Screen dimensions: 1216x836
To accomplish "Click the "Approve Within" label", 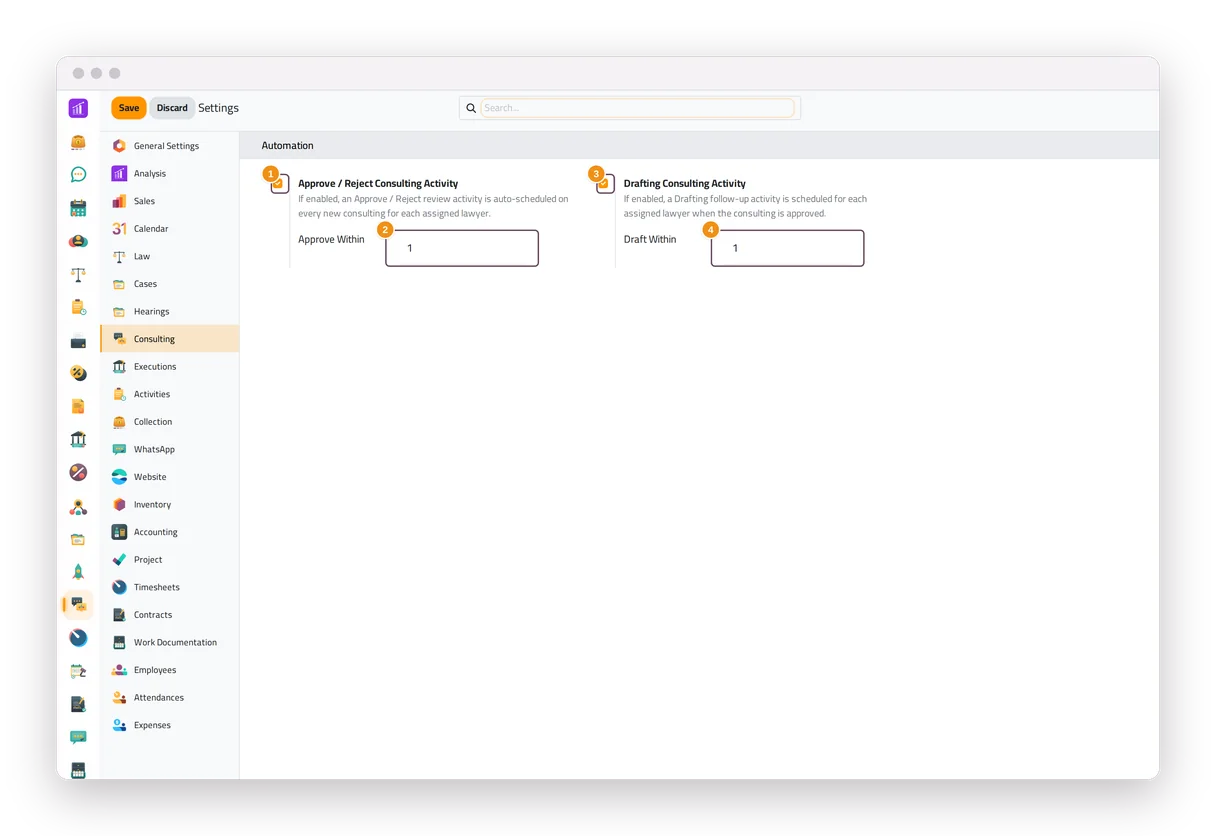I will pyautogui.click(x=331, y=240).
